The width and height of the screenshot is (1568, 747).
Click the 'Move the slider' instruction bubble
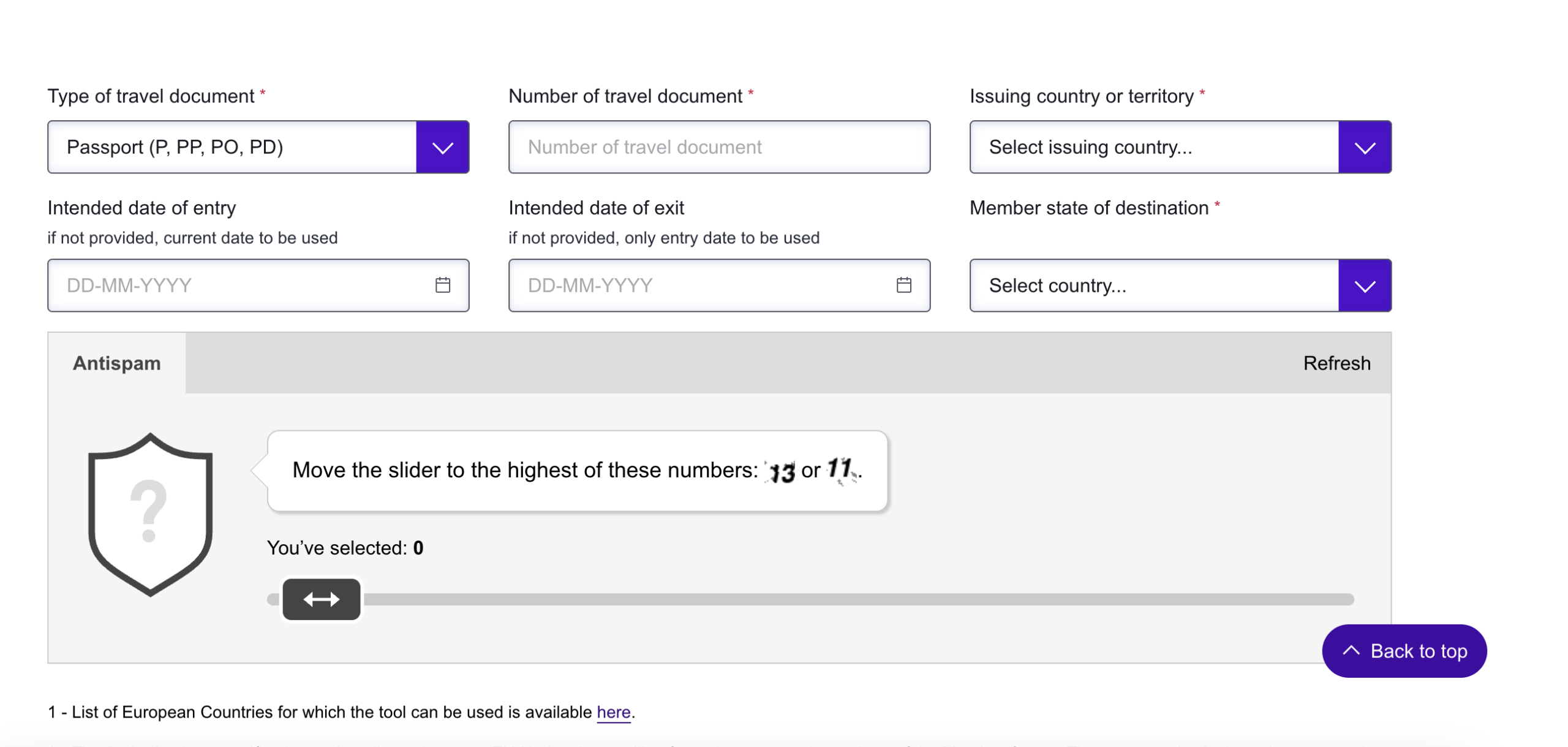(577, 471)
